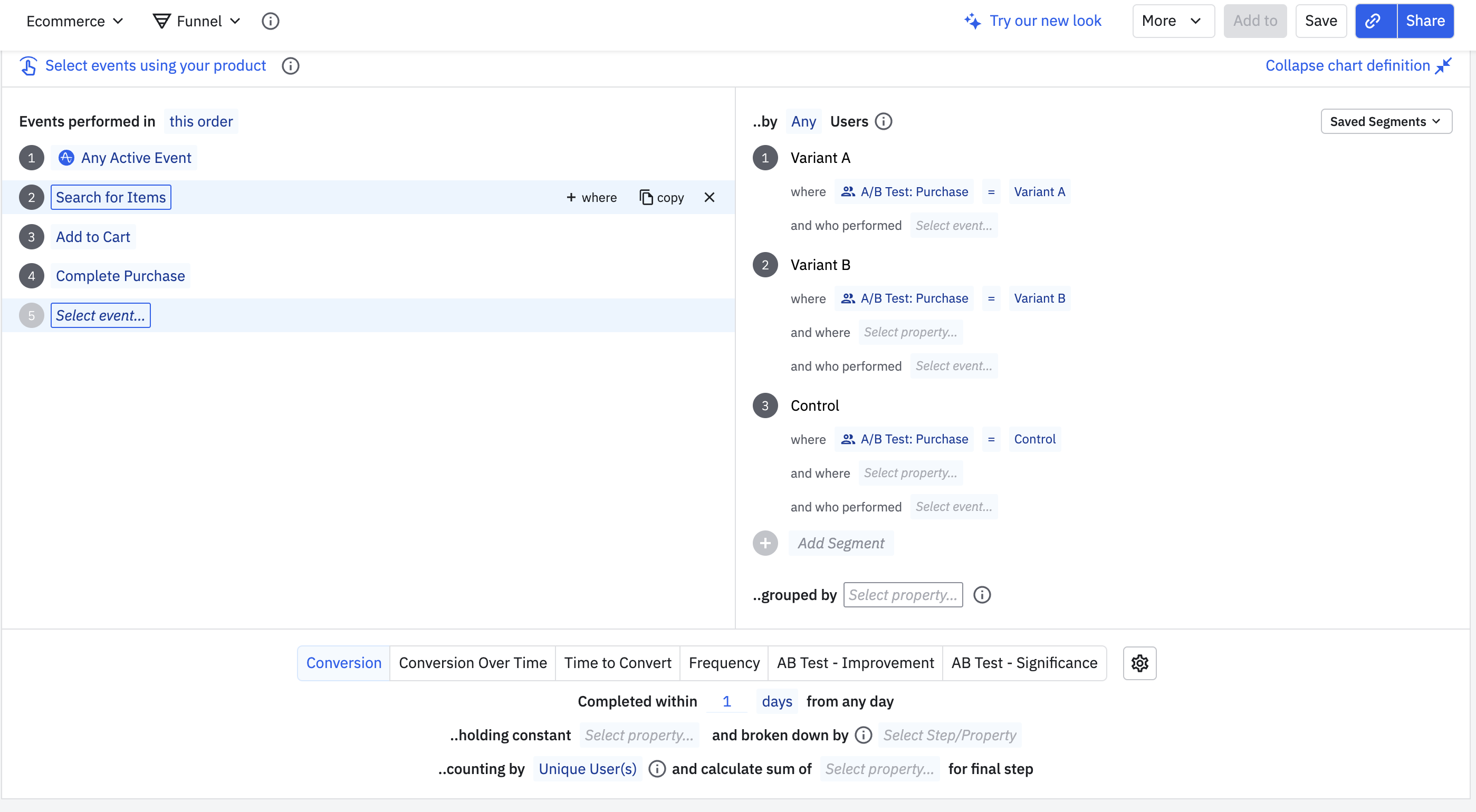Switch to Time to Convert tab

617,663
